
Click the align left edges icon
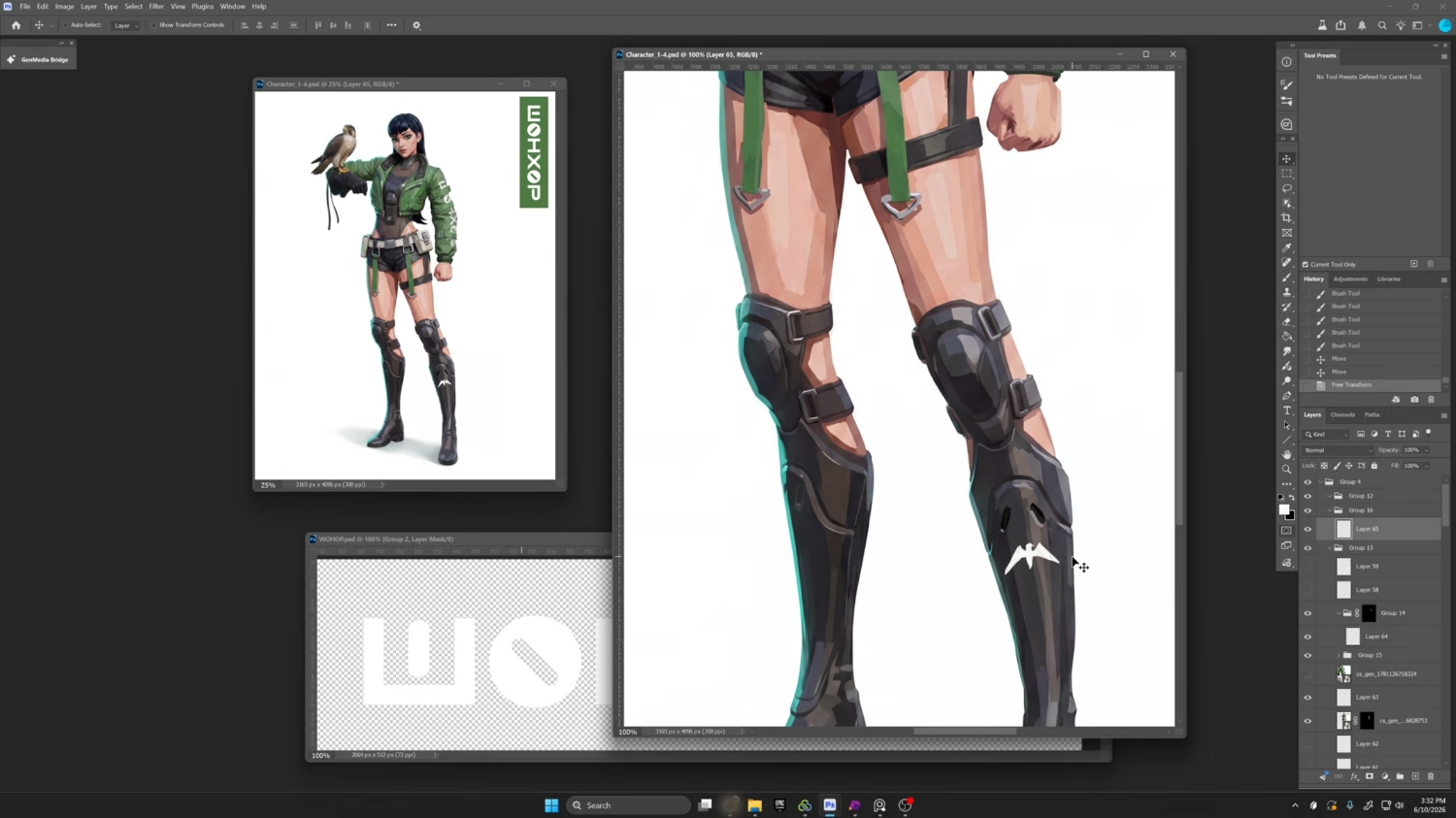coord(245,25)
